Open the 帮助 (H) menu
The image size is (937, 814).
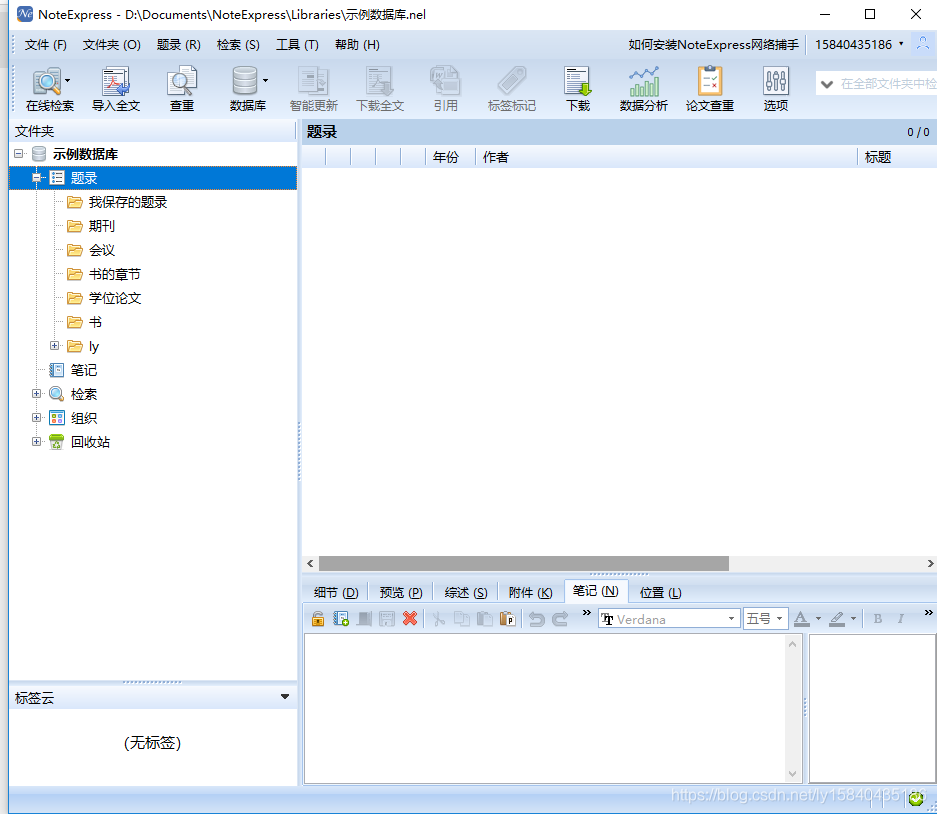coord(357,45)
